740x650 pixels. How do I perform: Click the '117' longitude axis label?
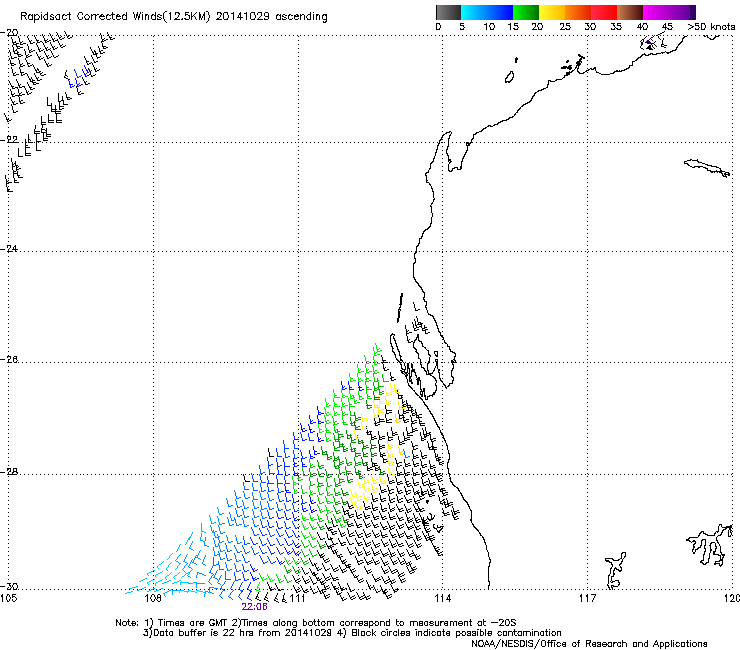tap(587, 599)
